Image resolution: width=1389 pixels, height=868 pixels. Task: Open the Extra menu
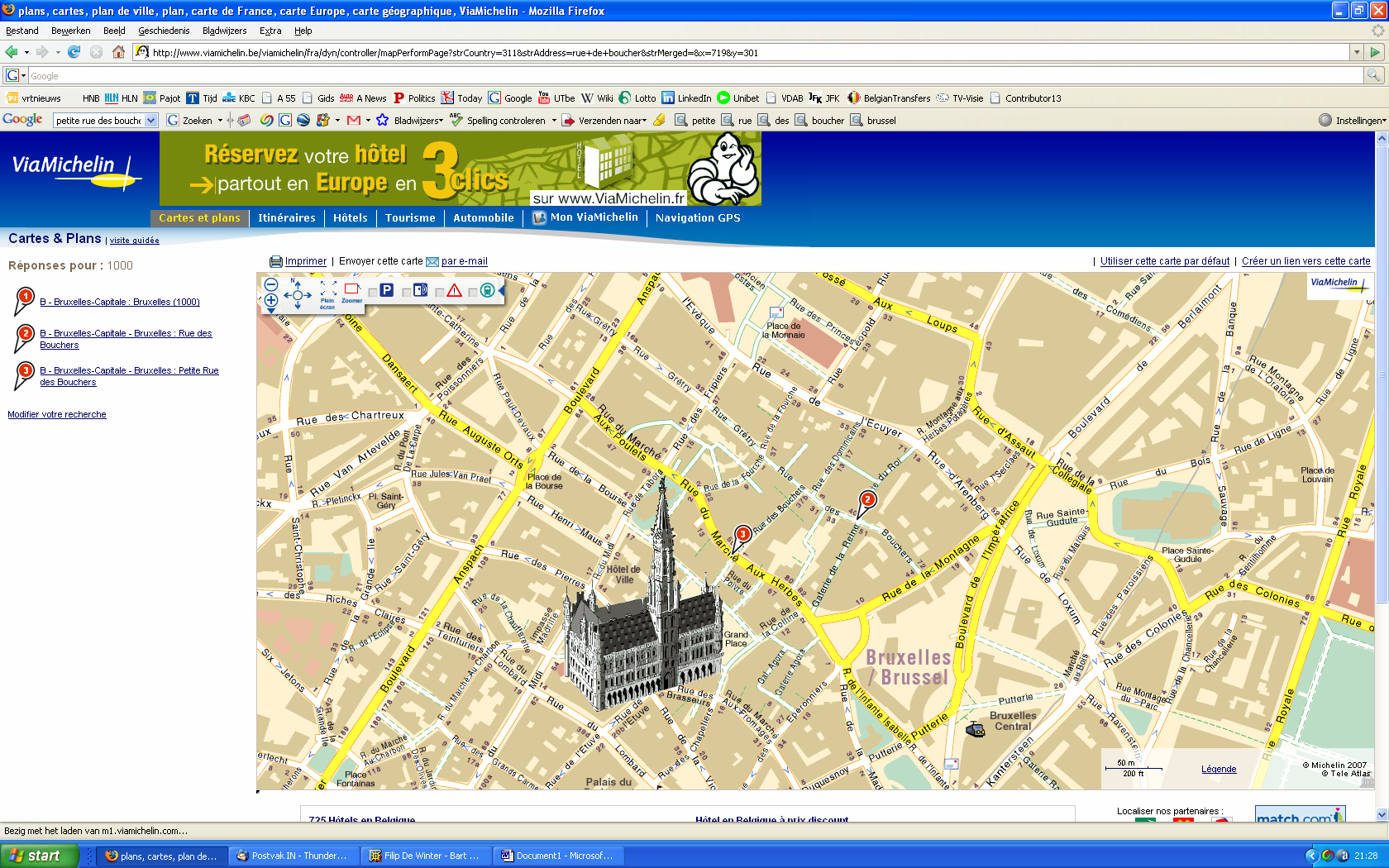[270, 31]
